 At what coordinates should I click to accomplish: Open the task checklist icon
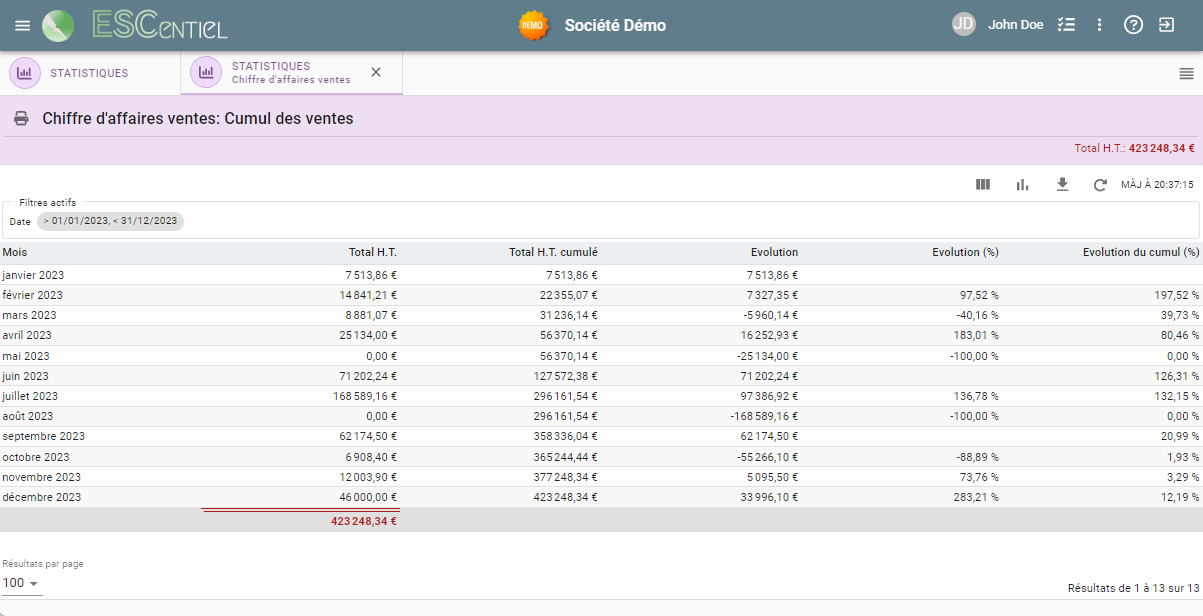[1066, 25]
